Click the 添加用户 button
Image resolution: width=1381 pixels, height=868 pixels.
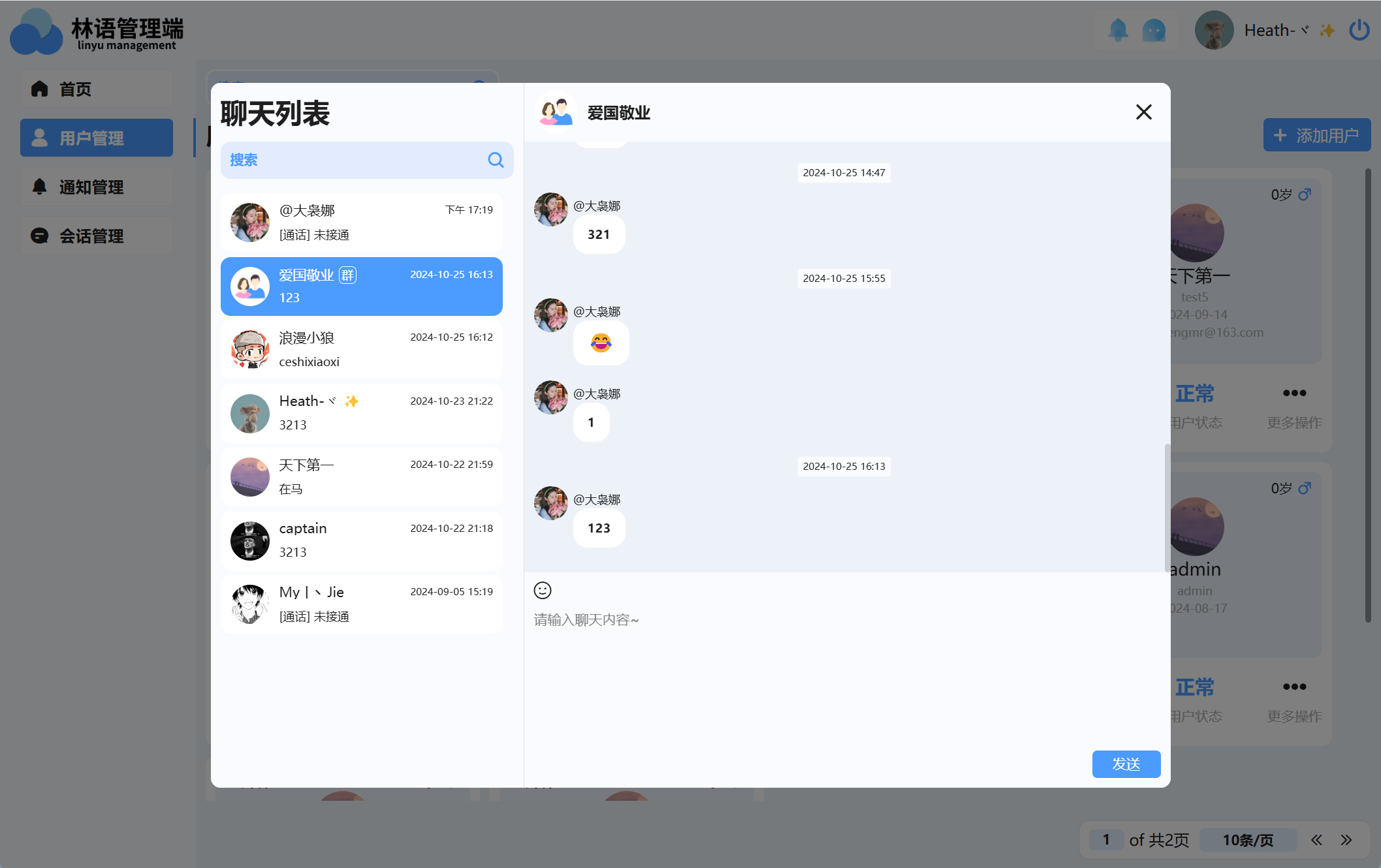pyautogui.click(x=1317, y=135)
